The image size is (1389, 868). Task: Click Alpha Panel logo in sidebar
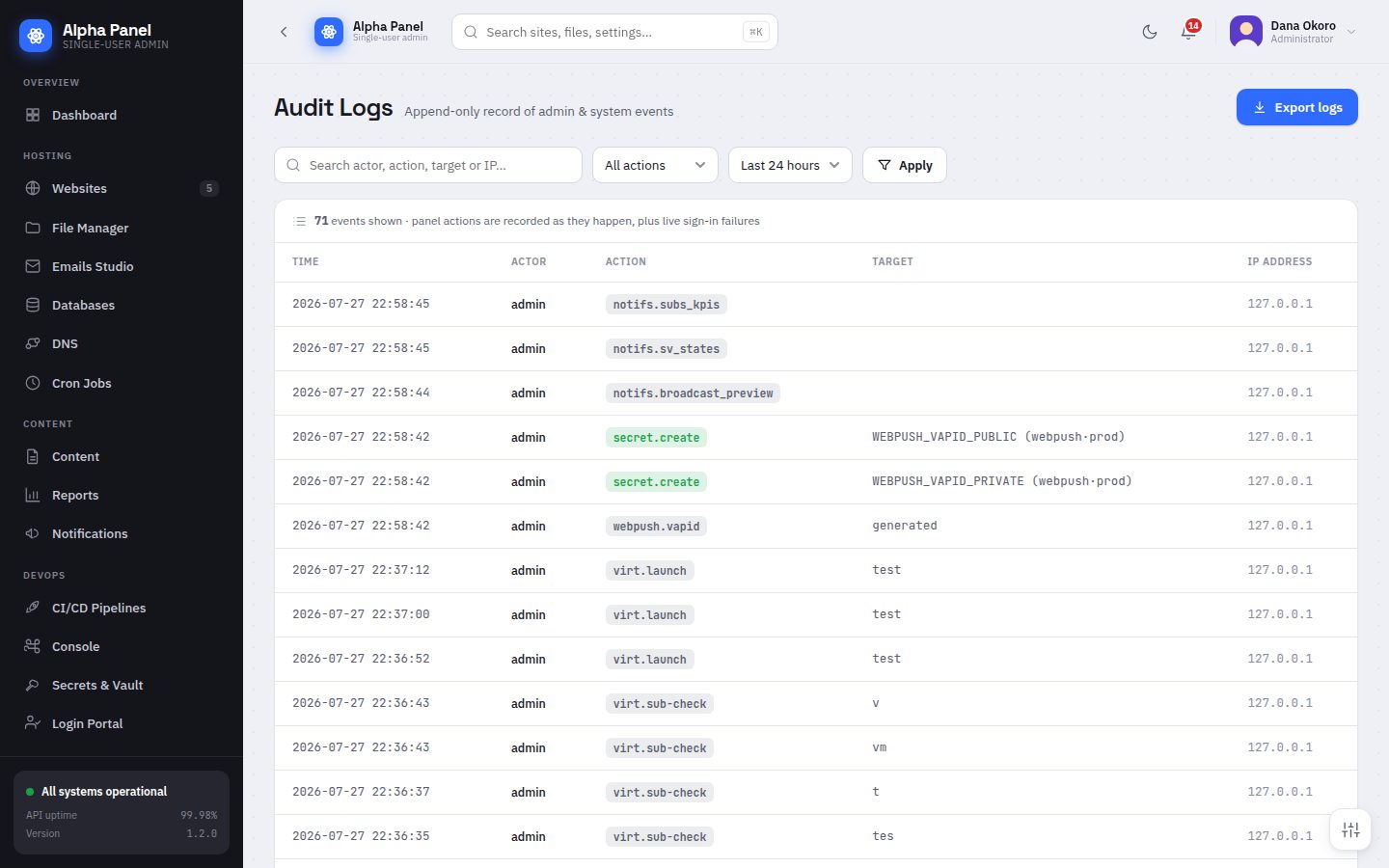pyautogui.click(x=36, y=36)
